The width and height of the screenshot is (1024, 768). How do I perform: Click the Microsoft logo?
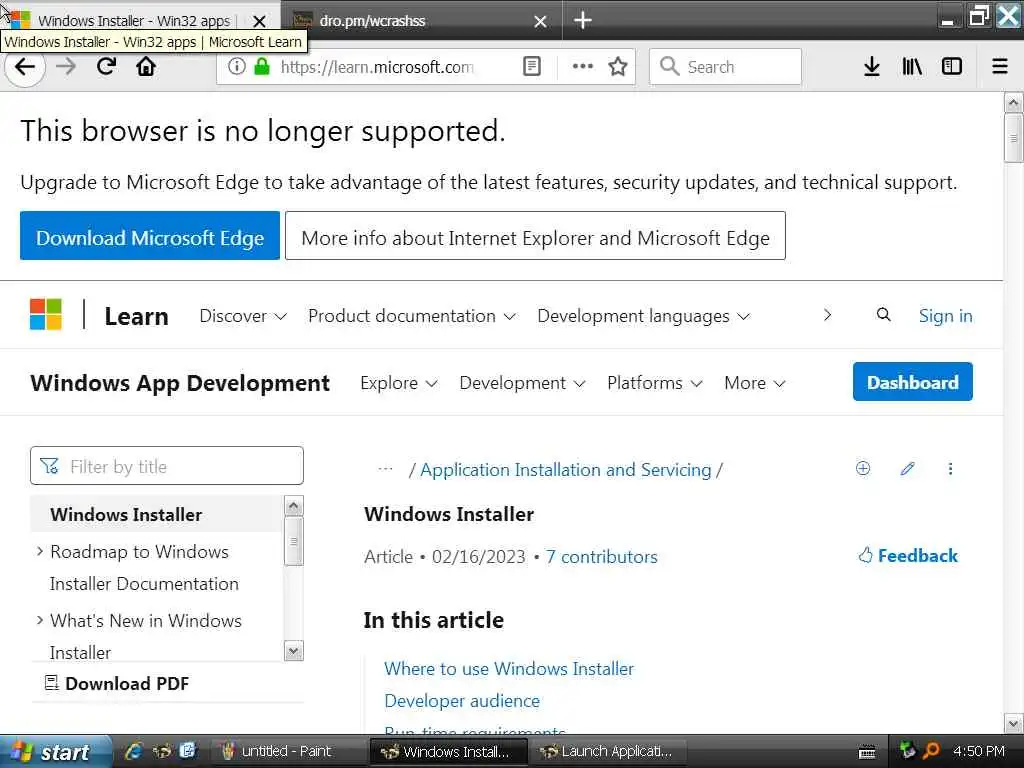pyautogui.click(x=46, y=314)
